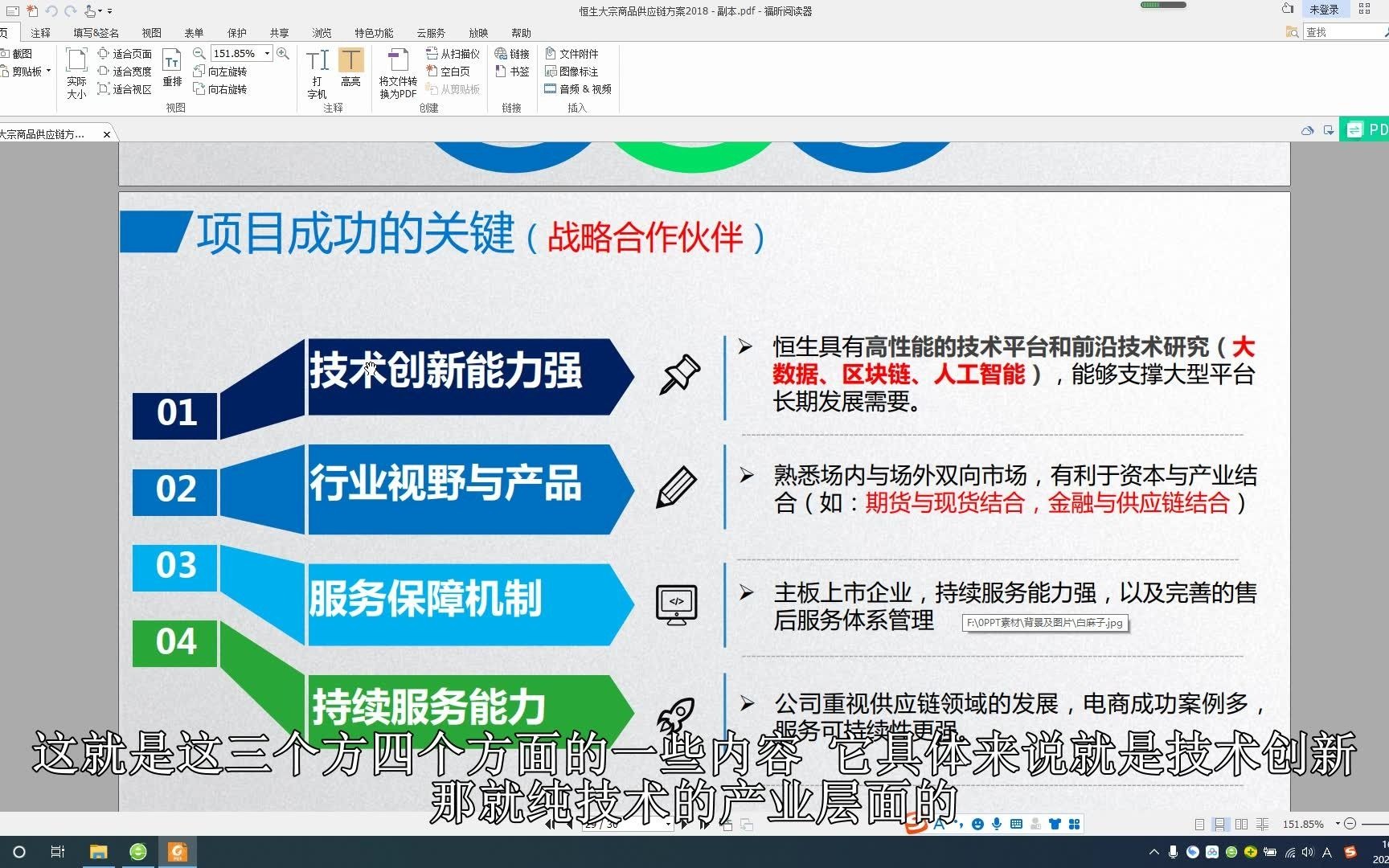This screenshot has width=1389, height=868.
Task: Rotate the page with 向右旋转
Action: [x=220, y=89]
